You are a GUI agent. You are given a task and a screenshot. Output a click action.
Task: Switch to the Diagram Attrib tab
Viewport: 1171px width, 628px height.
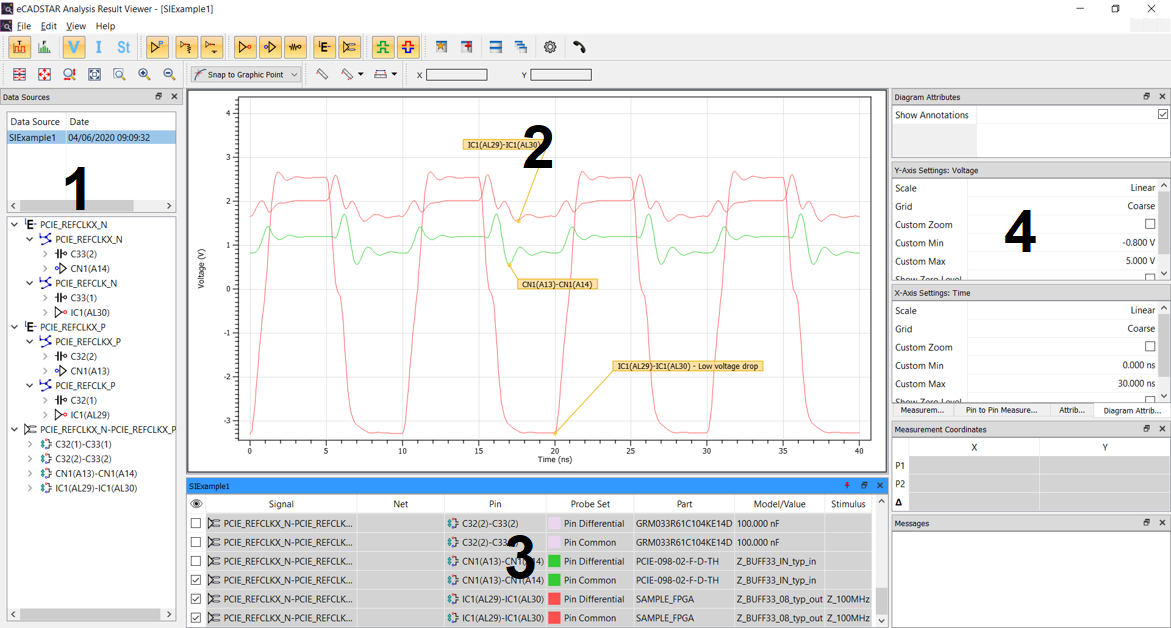click(1132, 410)
